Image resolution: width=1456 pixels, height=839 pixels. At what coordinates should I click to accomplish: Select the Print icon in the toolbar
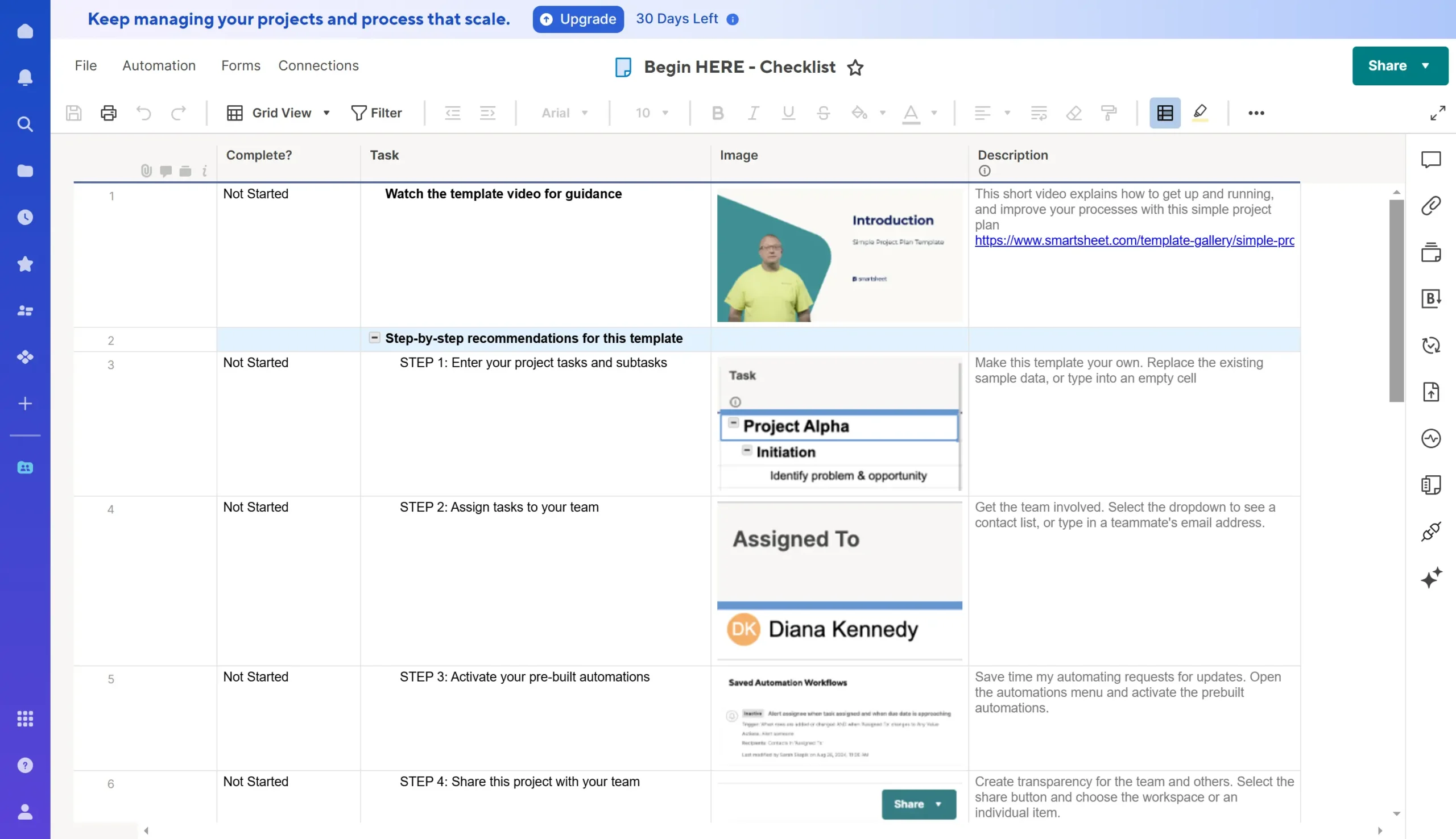(x=108, y=113)
